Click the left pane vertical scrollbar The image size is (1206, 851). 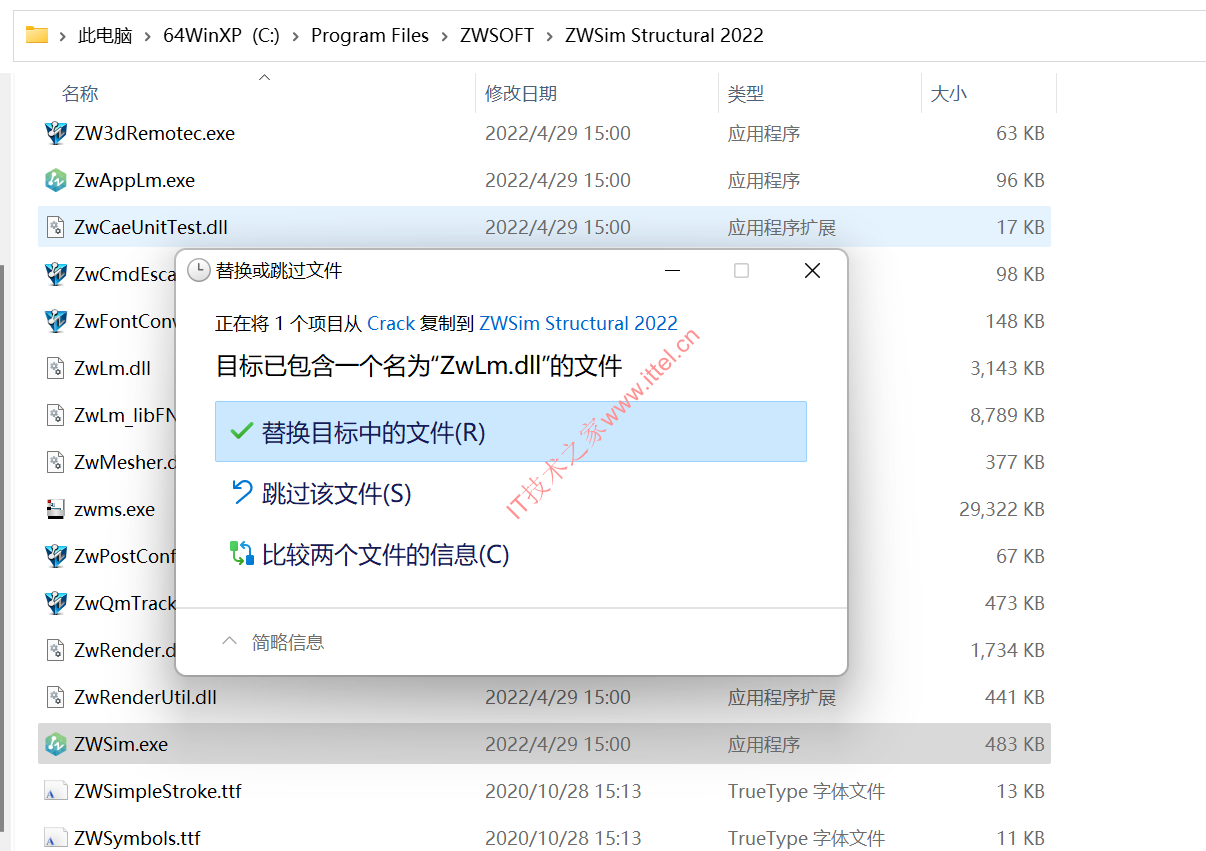point(4,548)
